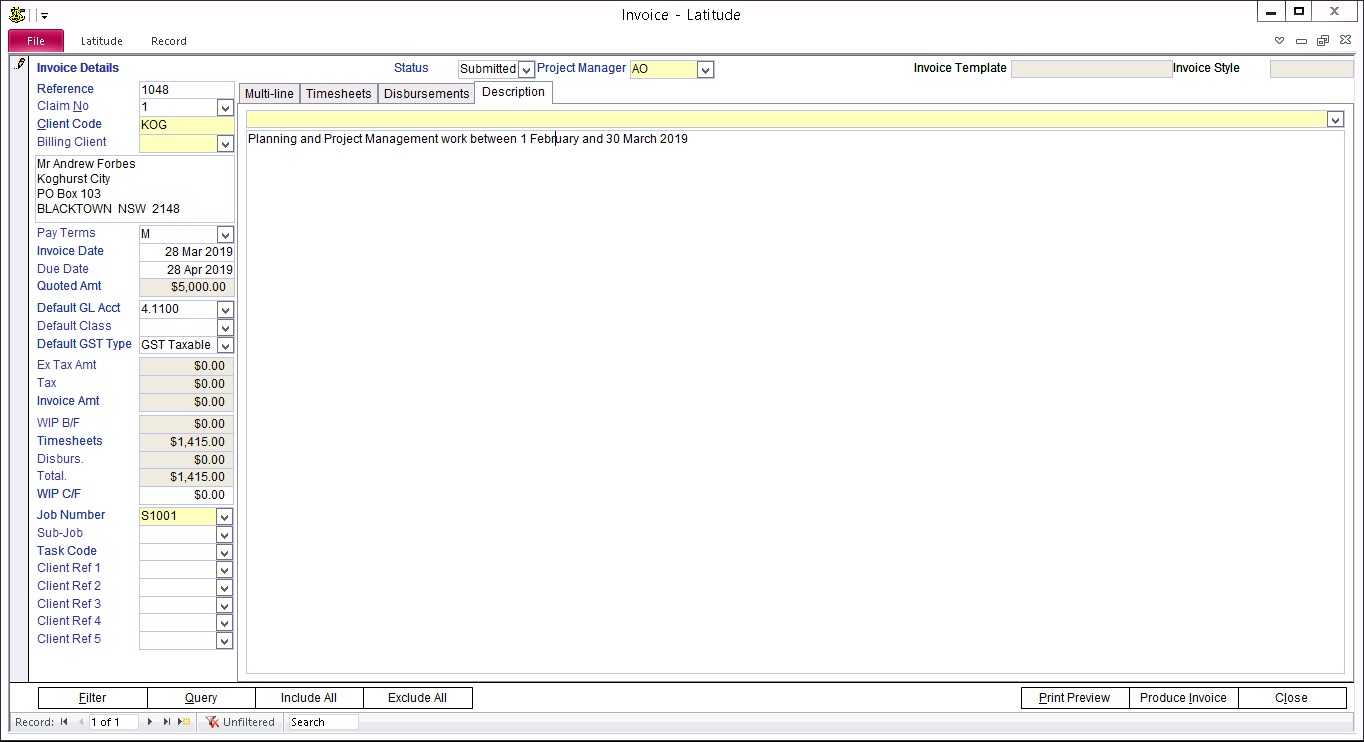Open the File menu
The width and height of the screenshot is (1364, 742).
point(36,41)
